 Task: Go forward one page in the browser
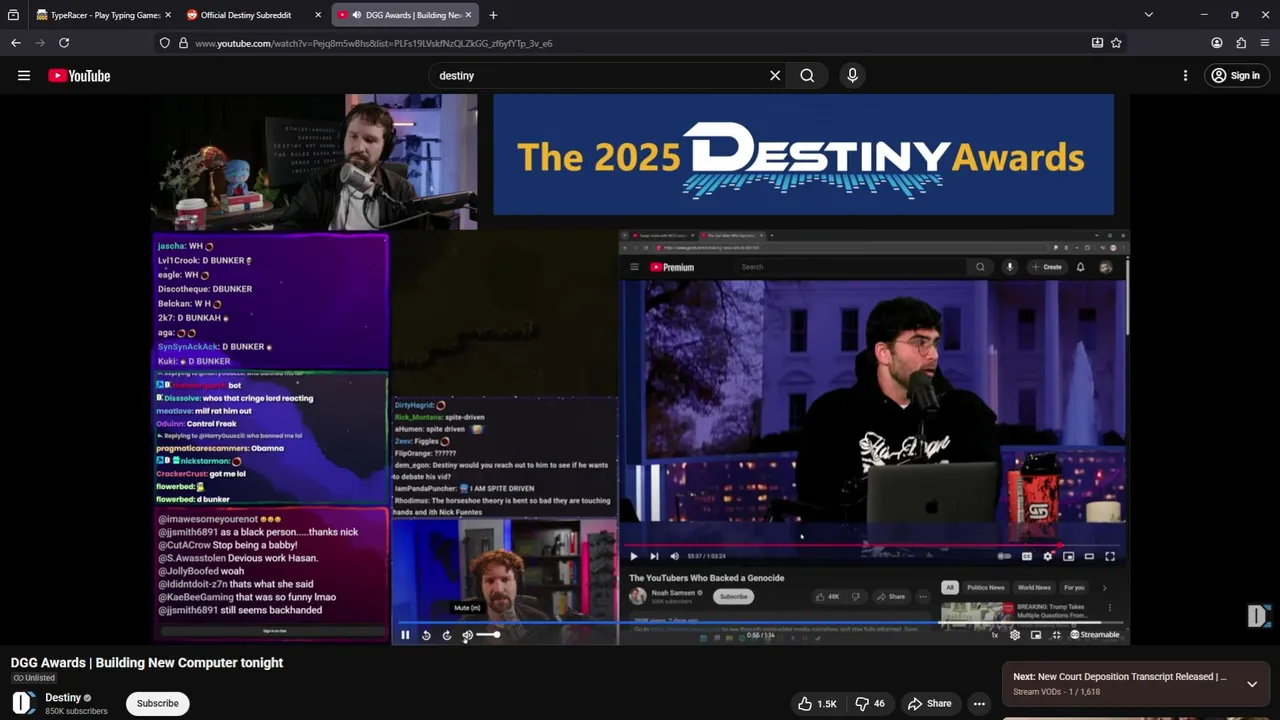[40, 43]
